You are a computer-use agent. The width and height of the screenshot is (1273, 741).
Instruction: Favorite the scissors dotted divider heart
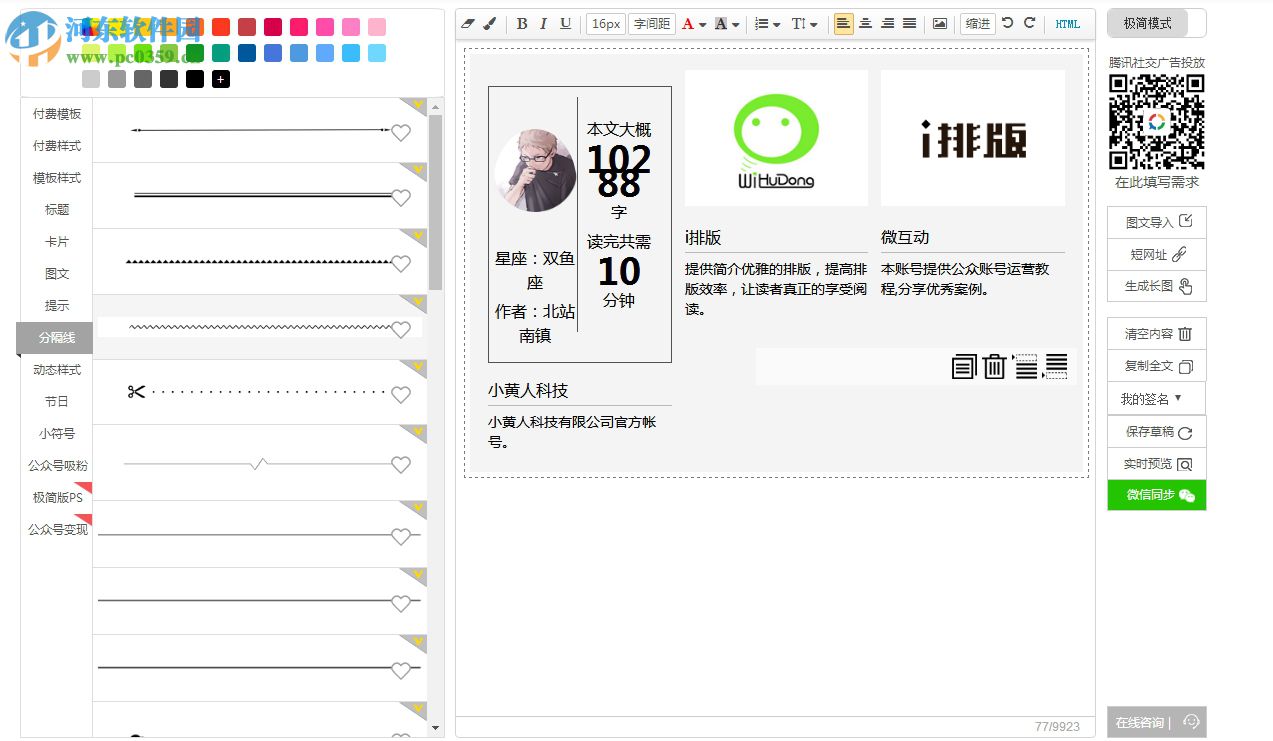tap(401, 395)
